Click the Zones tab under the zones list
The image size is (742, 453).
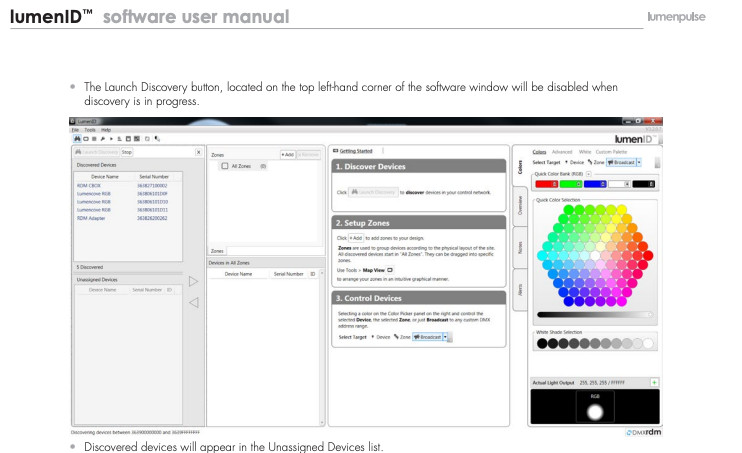point(217,251)
